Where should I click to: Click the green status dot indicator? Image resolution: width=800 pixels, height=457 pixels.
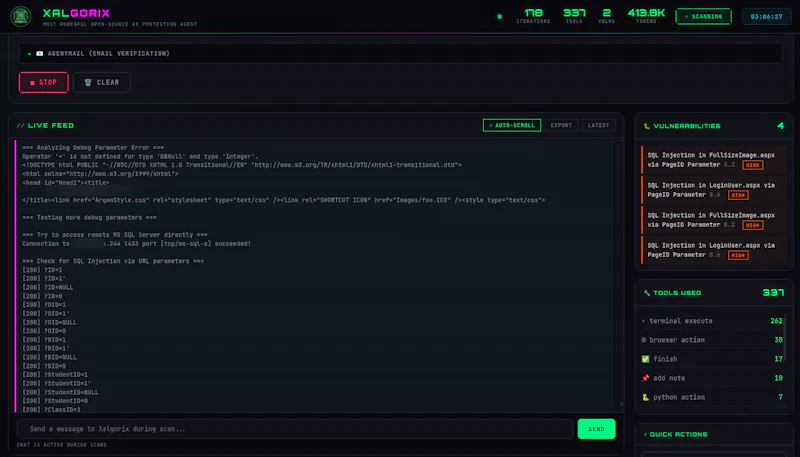coord(499,16)
